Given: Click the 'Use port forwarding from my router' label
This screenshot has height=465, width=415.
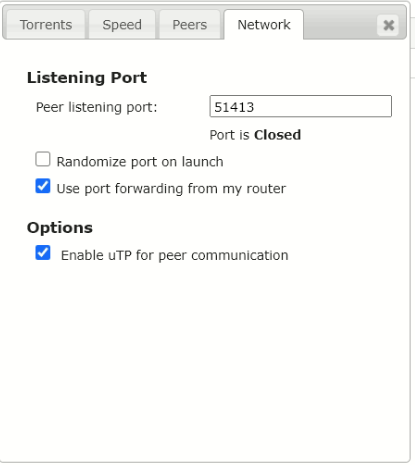Looking at the screenshot, I should pyautogui.click(x=171, y=189).
